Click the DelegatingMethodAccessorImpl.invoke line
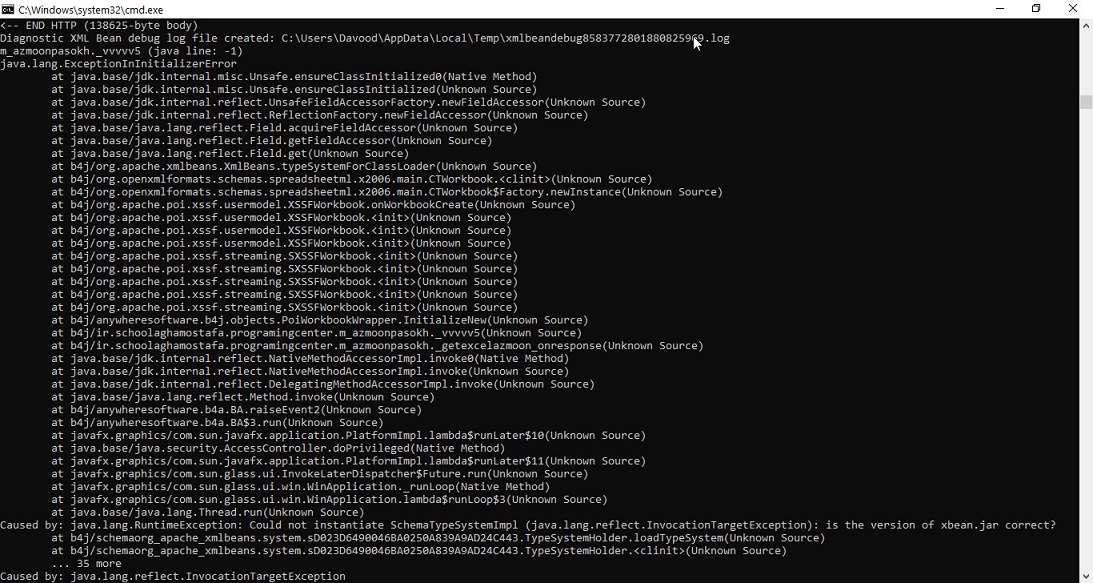 pyautogui.click(x=323, y=384)
